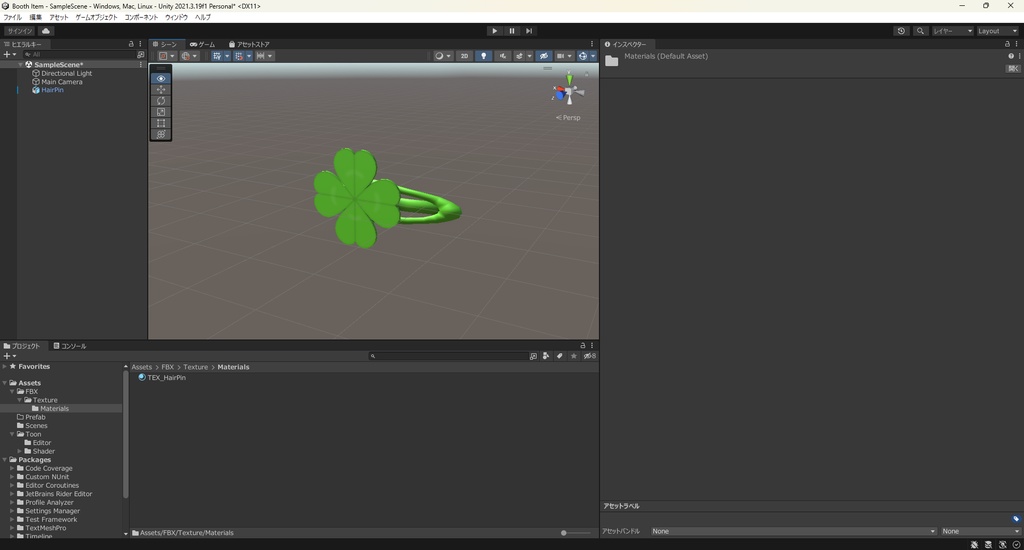The width and height of the screenshot is (1024, 550).
Task: Open the first AssetBundle None dropdown
Action: point(793,531)
